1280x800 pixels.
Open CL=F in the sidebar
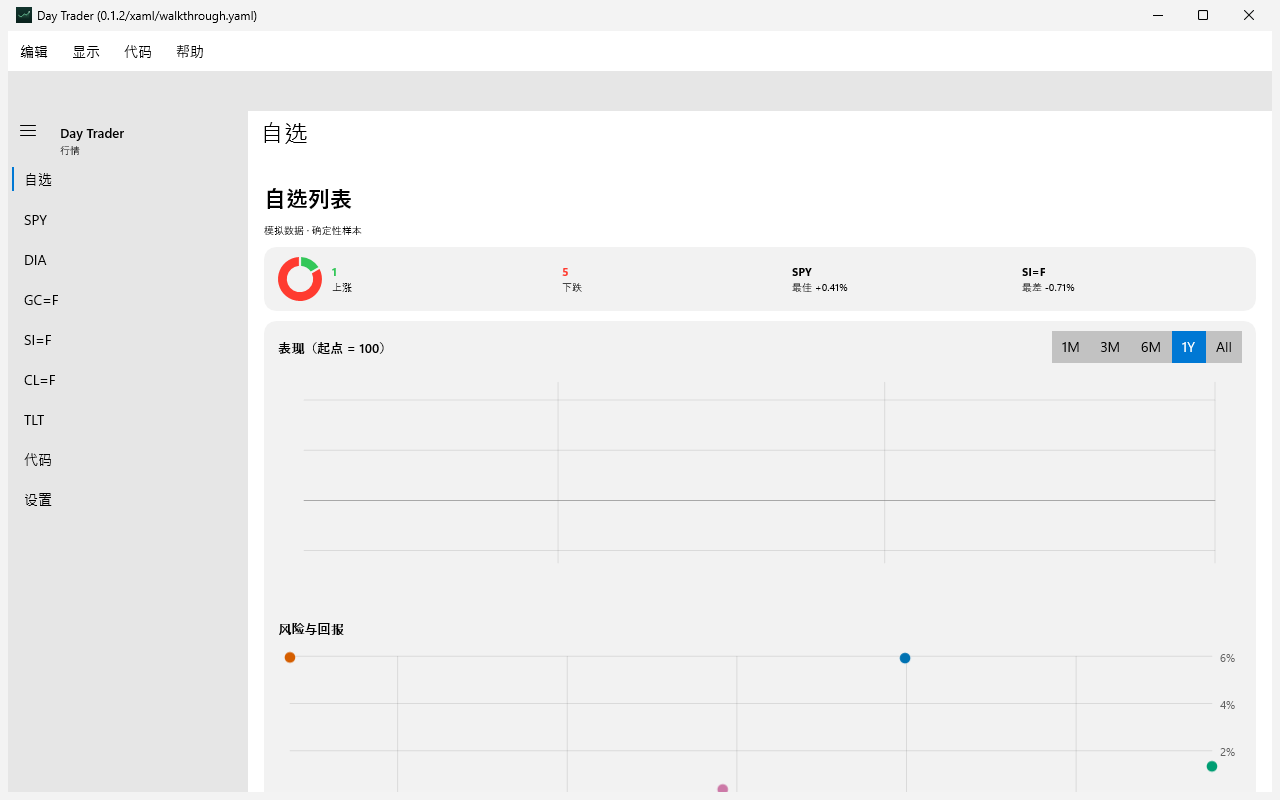pyautogui.click(x=128, y=380)
